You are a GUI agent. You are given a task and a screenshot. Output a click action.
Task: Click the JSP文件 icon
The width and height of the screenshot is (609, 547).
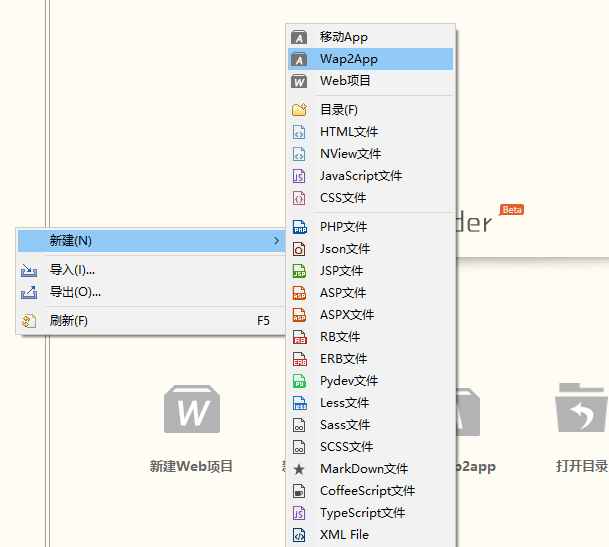pos(299,271)
